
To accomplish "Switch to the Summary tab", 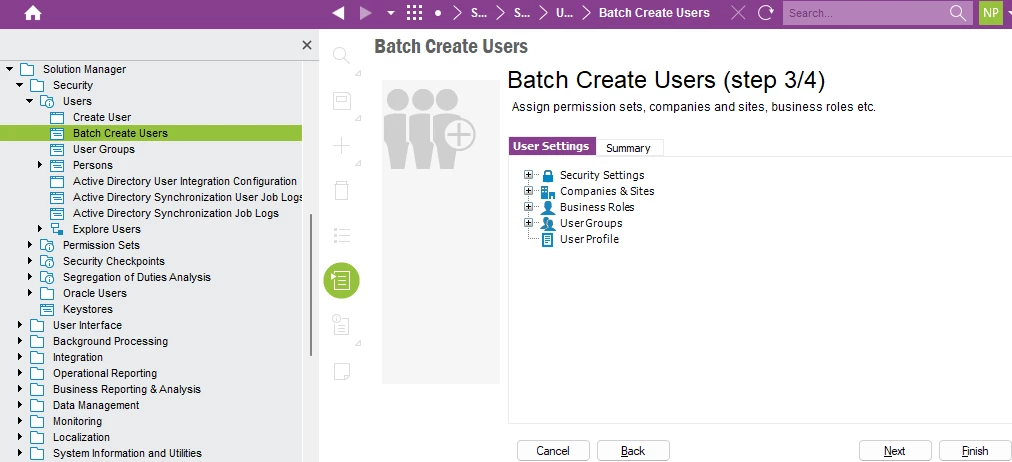I will pyautogui.click(x=628, y=148).
